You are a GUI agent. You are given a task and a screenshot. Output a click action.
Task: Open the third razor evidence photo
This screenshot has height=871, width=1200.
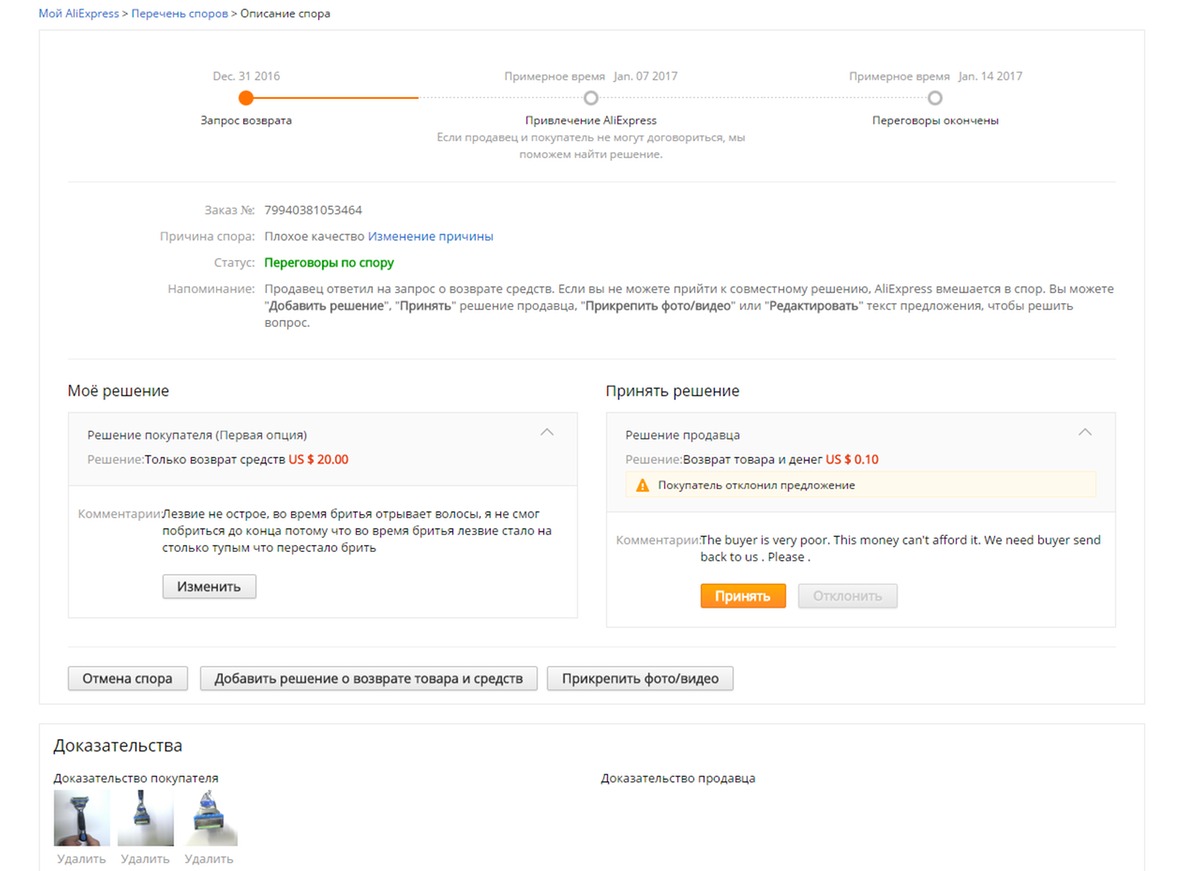tap(209, 818)
